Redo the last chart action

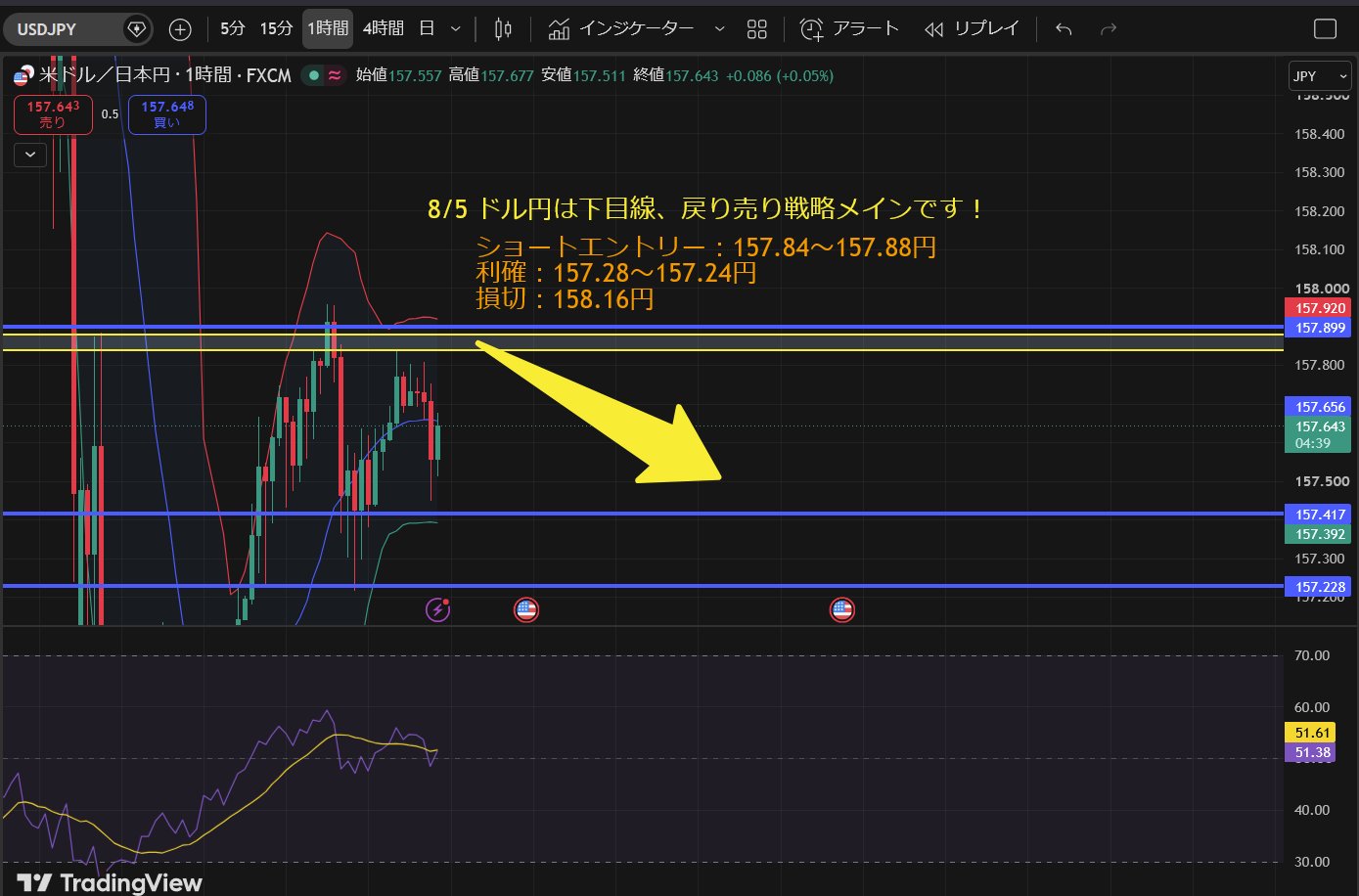tap(1109, 29)
